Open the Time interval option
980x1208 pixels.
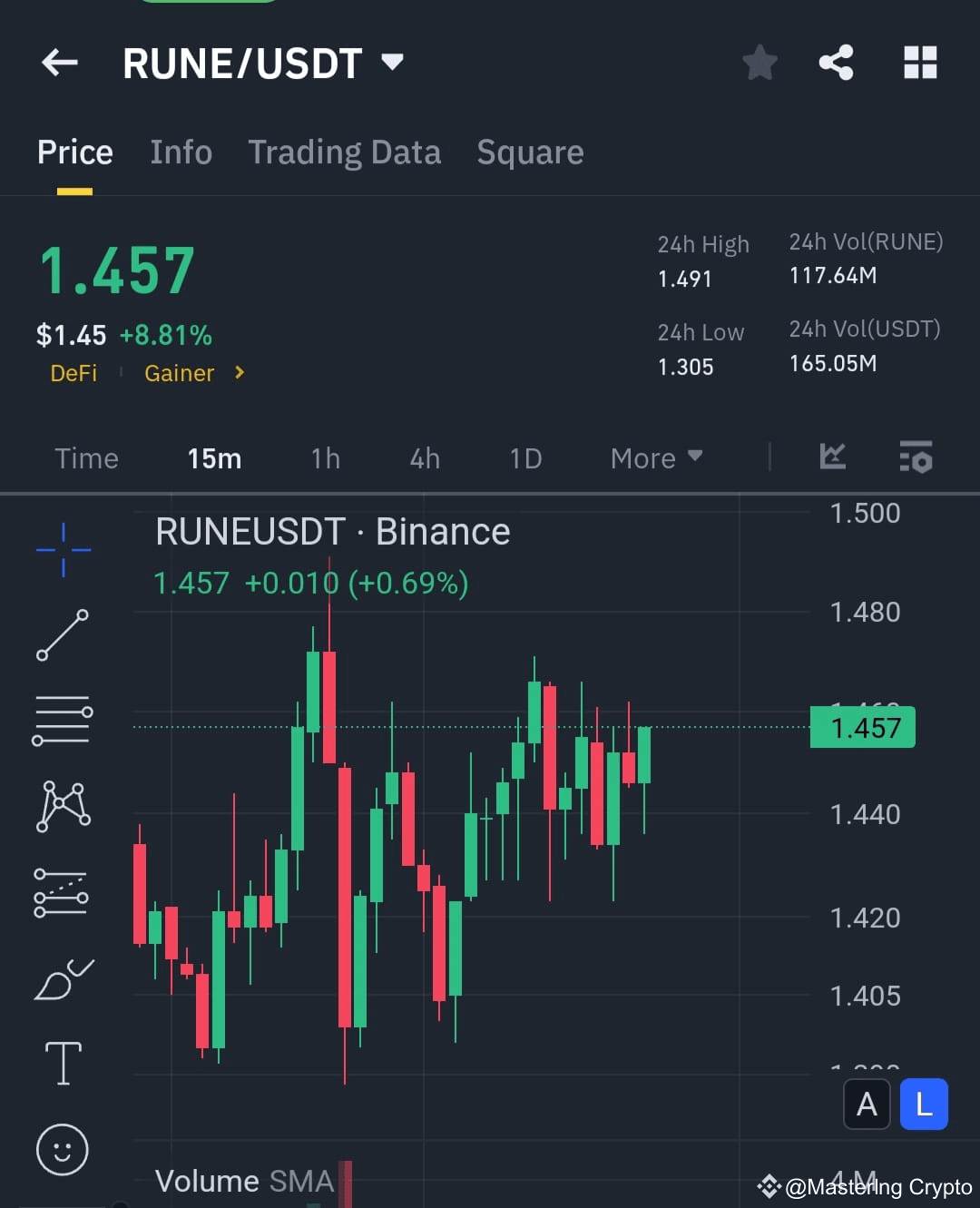(x=86, y=458)
